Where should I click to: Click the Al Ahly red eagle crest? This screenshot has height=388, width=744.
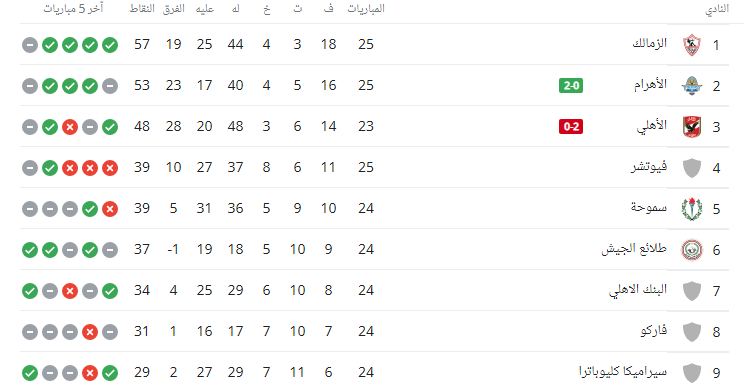[692, 127]
